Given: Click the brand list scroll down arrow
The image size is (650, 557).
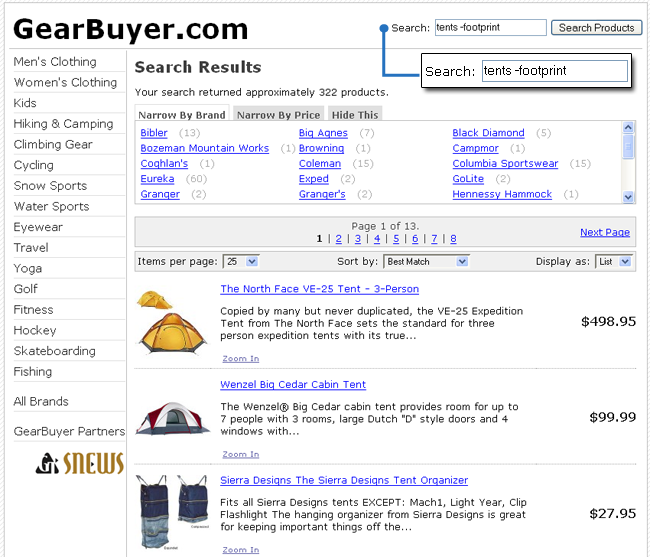Looking at the screenshot, I should [628, 197].
